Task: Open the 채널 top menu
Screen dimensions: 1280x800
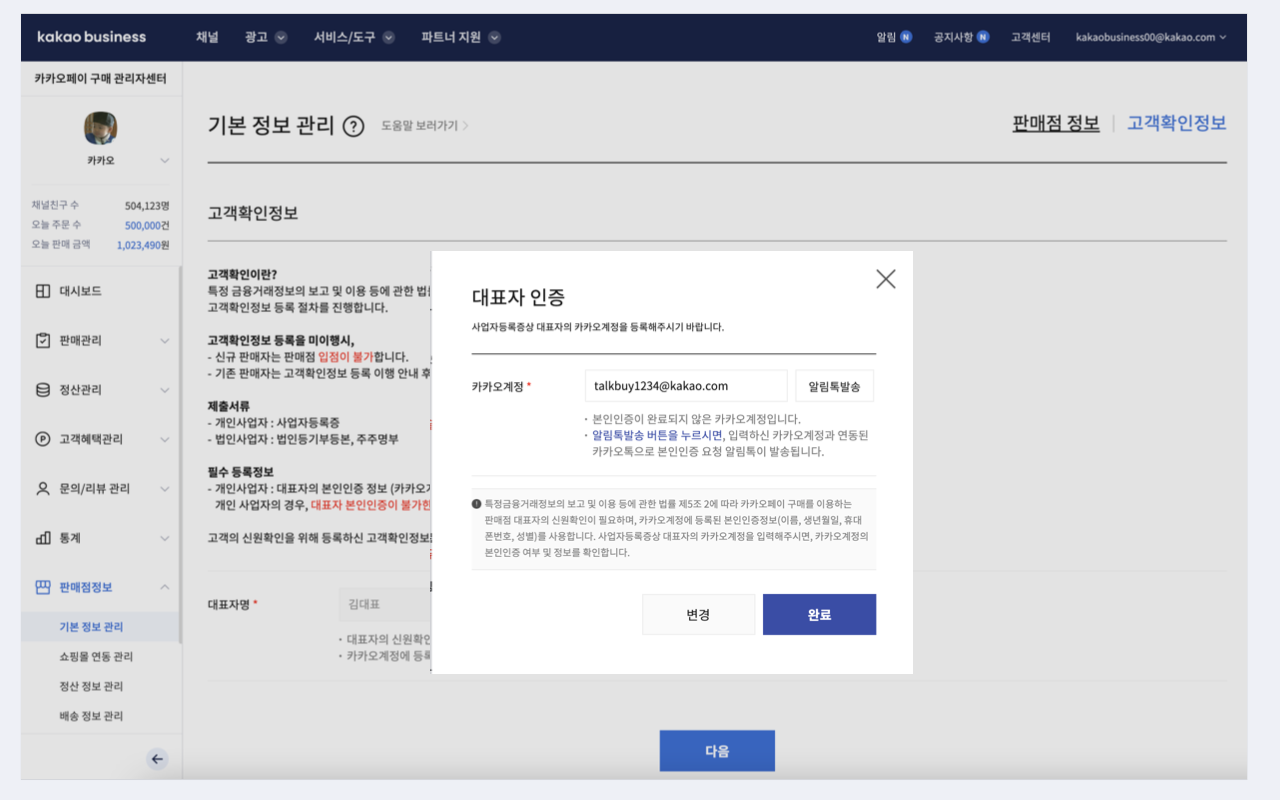Action: click(x=207, y=37)
